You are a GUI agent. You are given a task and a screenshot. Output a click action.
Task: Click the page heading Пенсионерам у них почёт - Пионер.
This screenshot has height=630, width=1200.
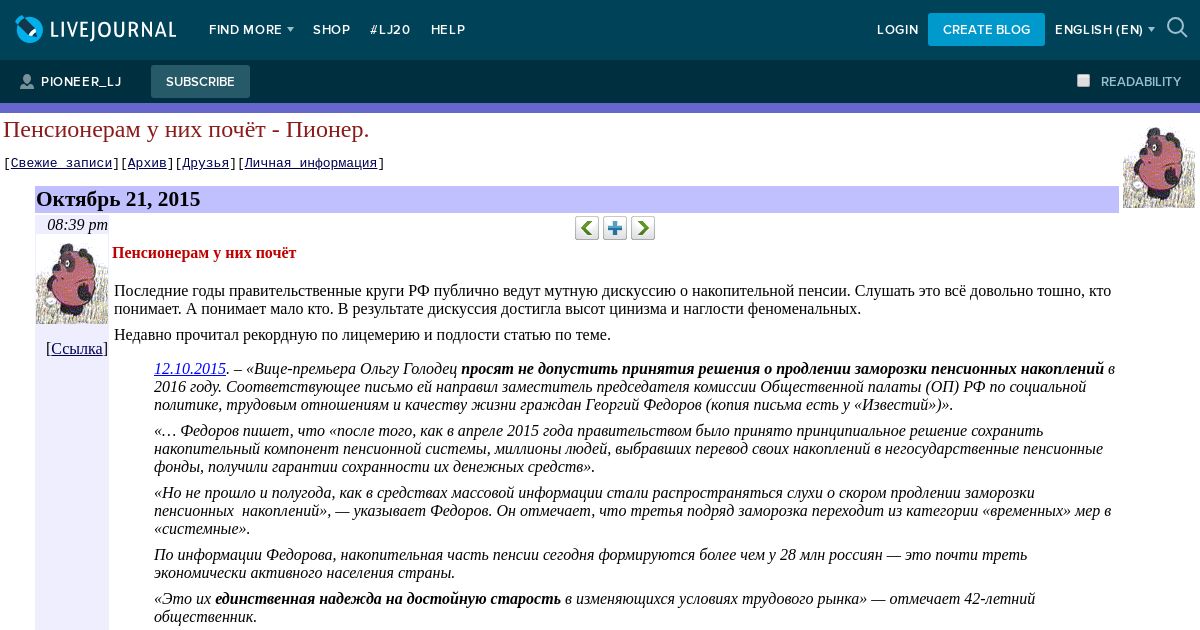[186, 129]
